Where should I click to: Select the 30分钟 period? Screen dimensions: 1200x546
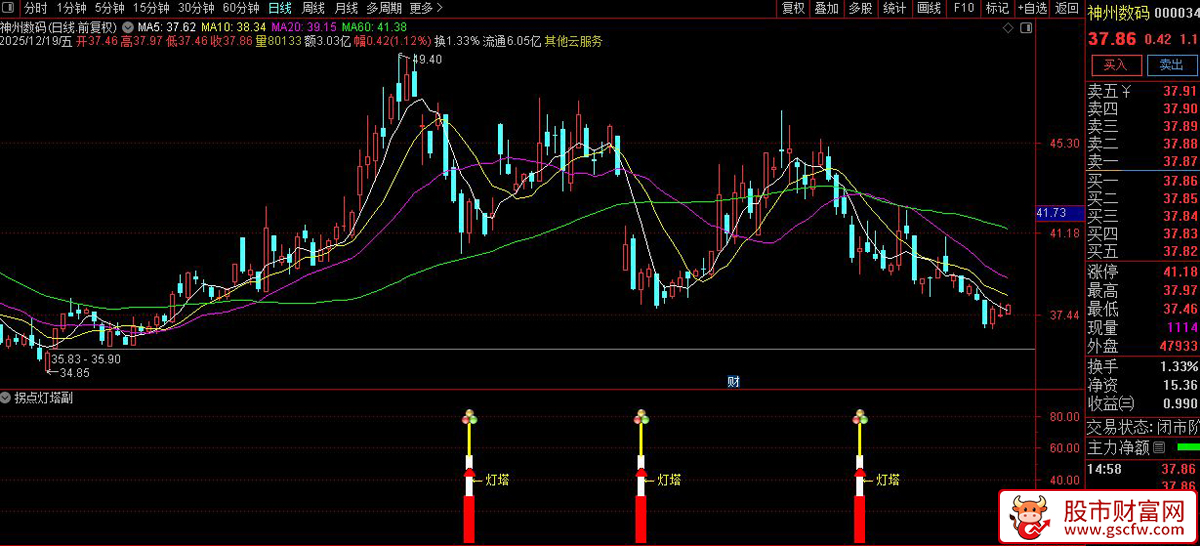click(x=196, y=8)
